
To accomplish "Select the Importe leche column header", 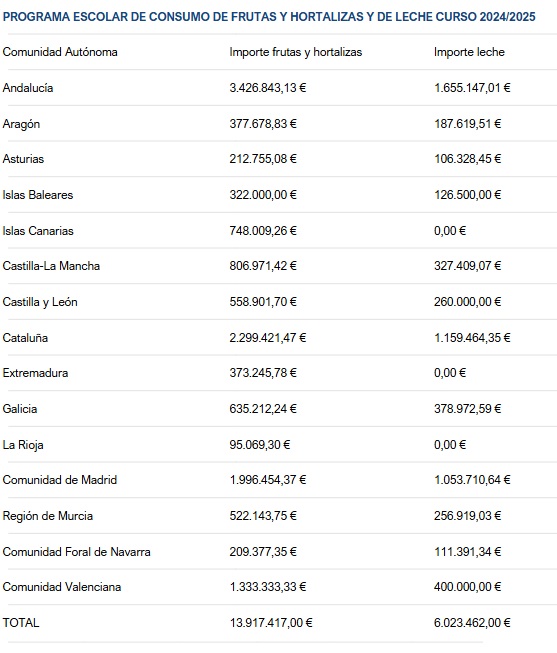I will [469, 52].
